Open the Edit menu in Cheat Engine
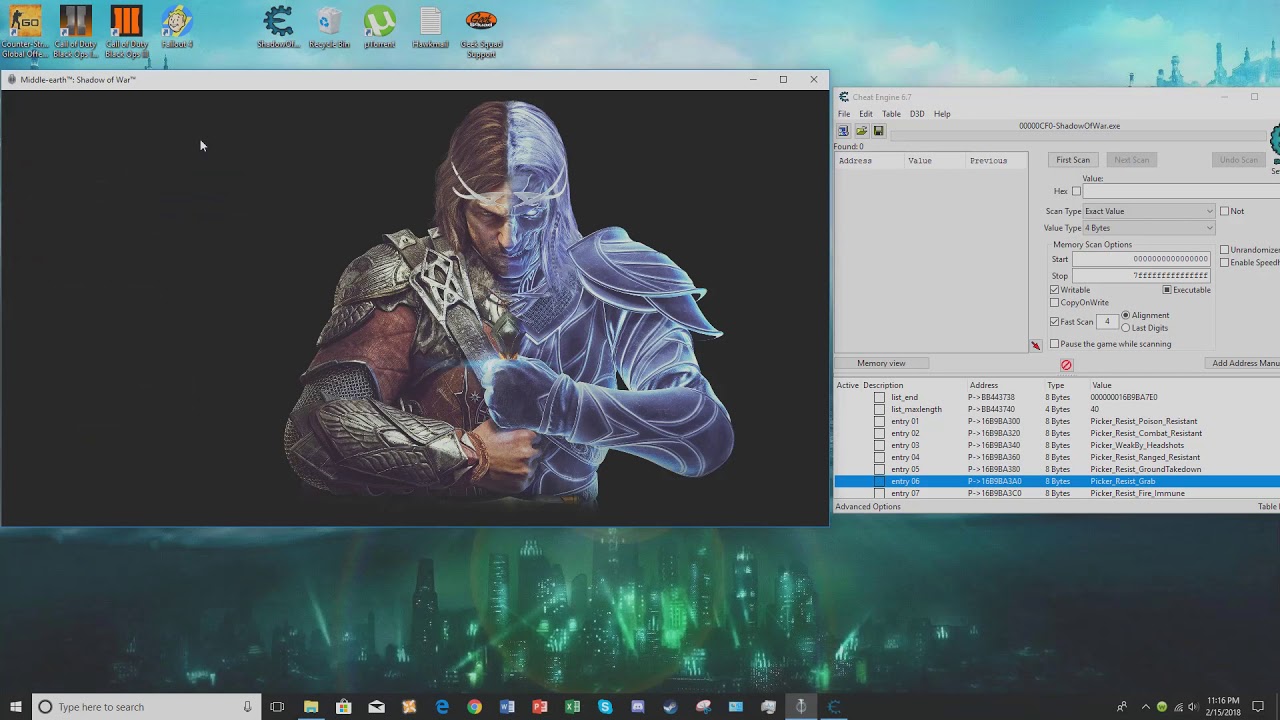The image size is (1280, 720). (866, 114)
